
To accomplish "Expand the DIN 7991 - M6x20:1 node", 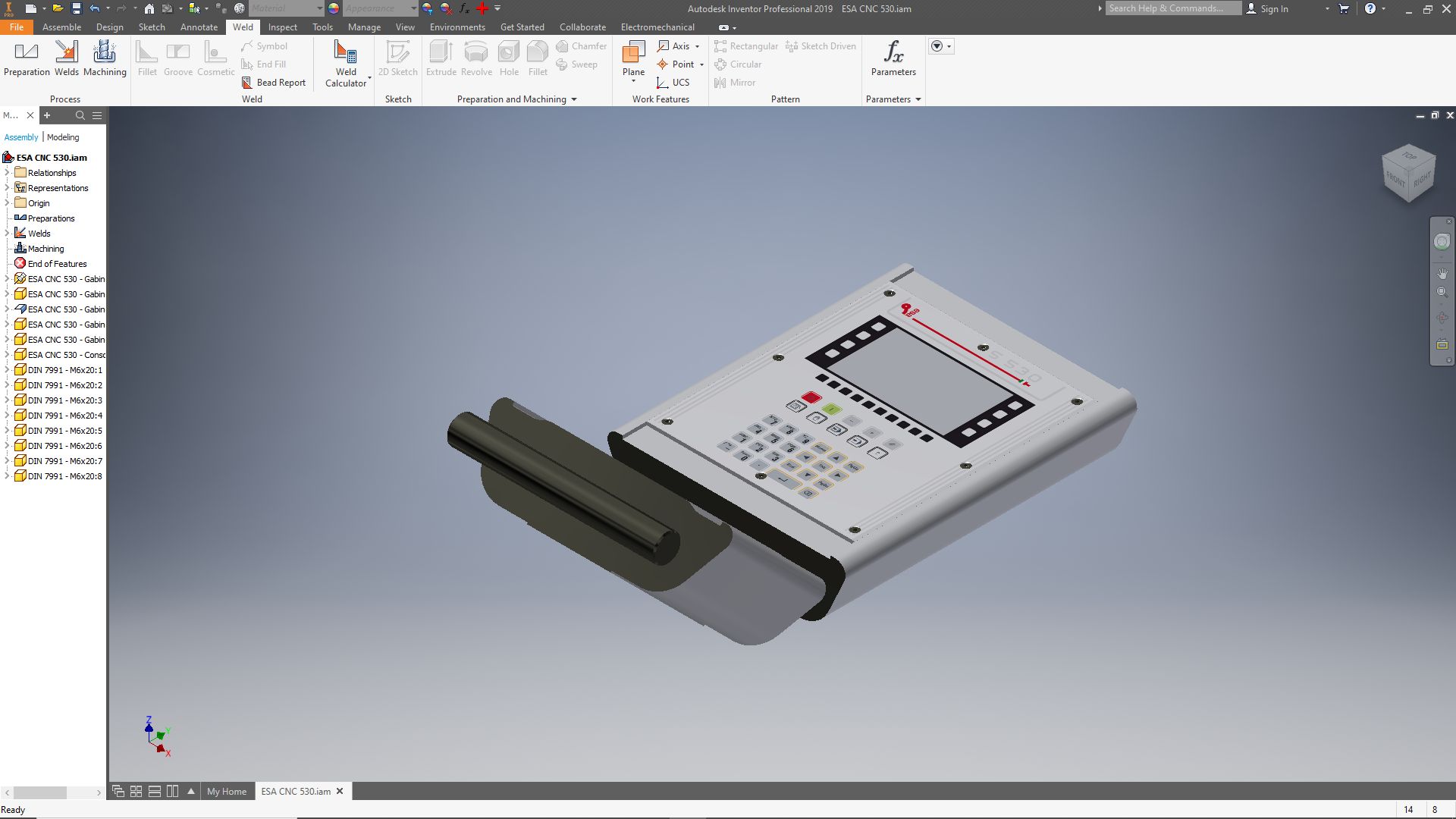I will point(7,370).
